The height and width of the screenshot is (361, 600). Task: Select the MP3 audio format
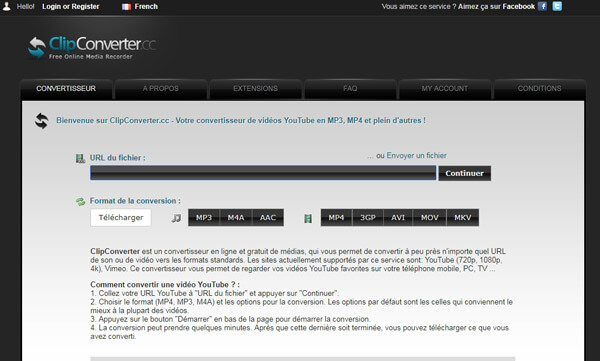click(x=204, y=217)
